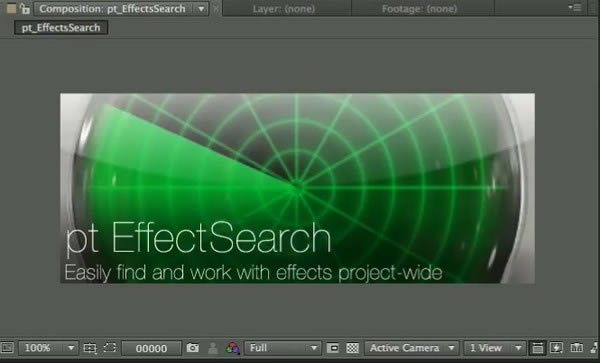Open the Full resolution dropdown
The image size is (600, 363).
pyautogui.click(x=283, y=348)
